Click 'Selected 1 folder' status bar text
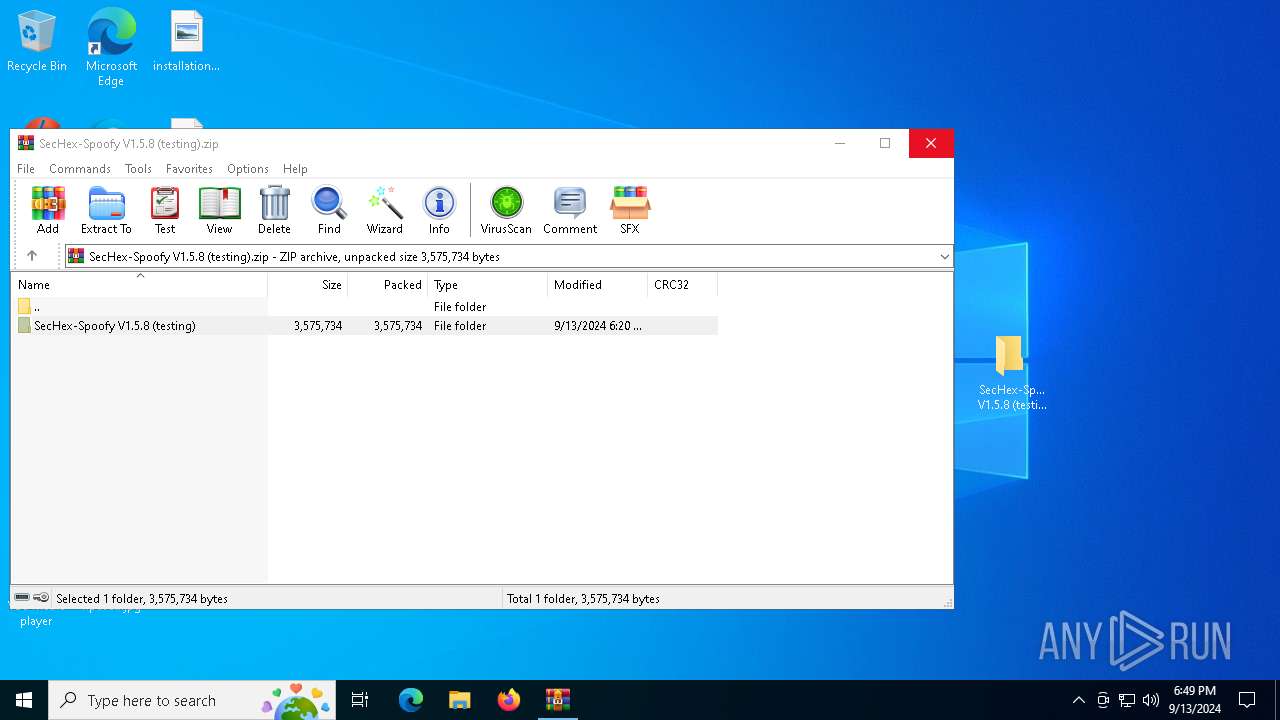The height and width of the screenshot is (720, 1280). [142, 599]
